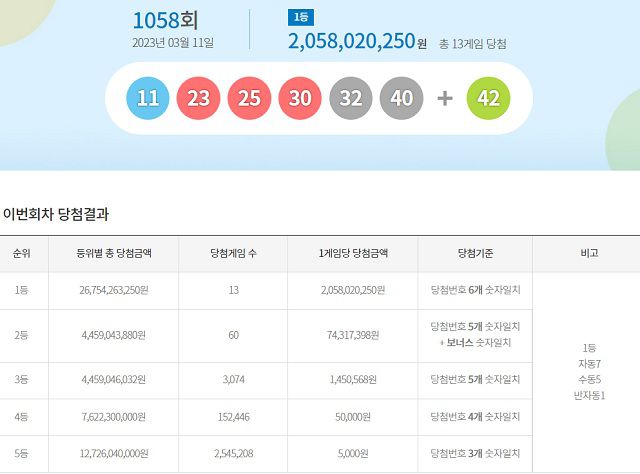640x474 pixels.
Task: Select the gray ball numbered 32
Action: pos(351,99)
